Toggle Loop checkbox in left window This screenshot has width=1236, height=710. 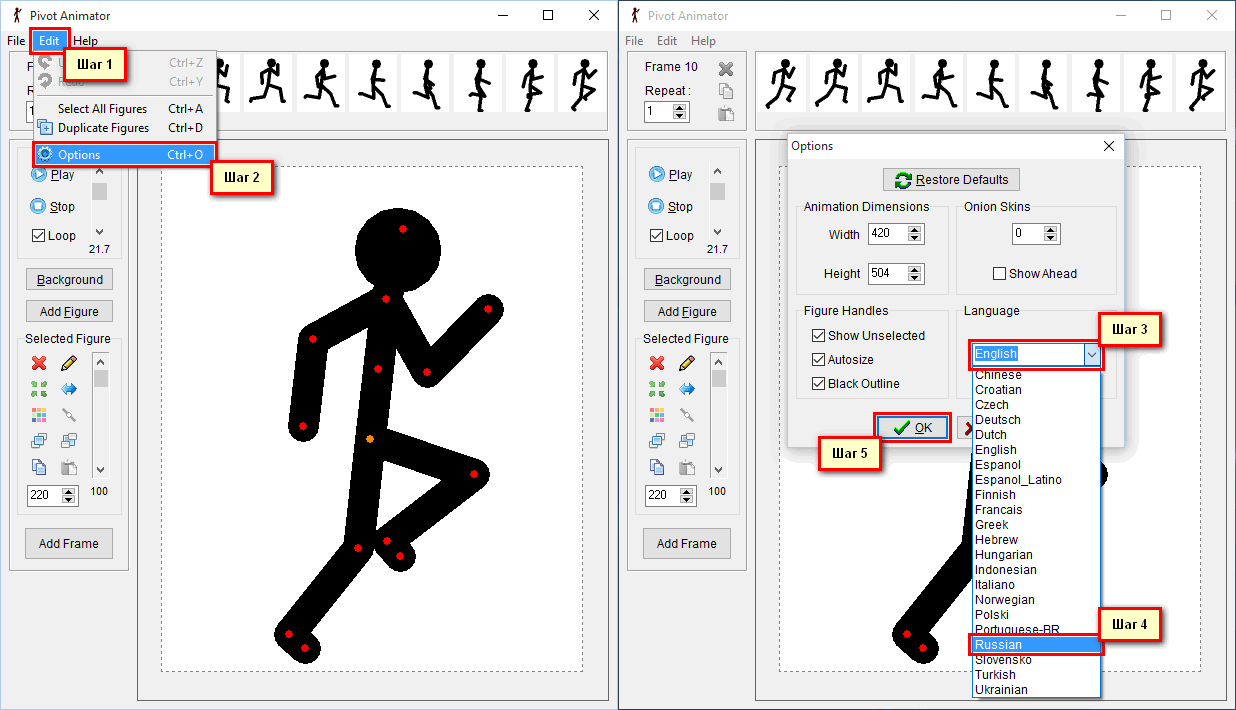(39, 236)
